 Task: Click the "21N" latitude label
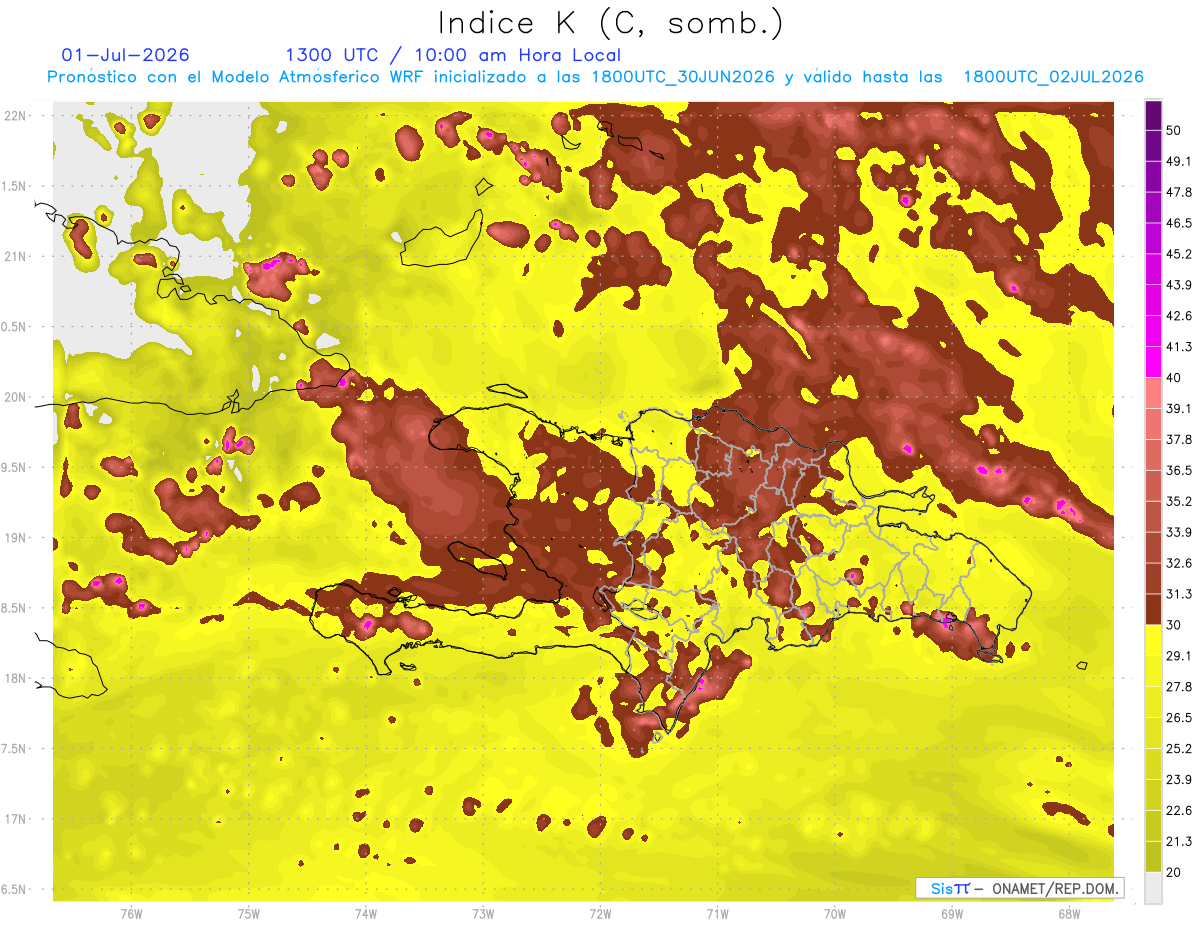[x=16, y=256]
